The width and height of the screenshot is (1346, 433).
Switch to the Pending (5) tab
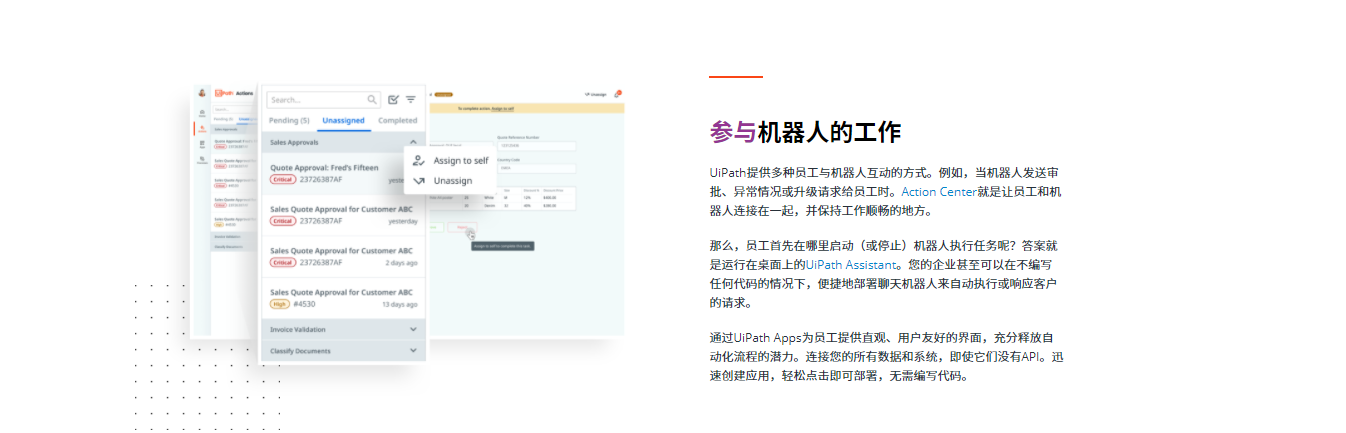[289, 120]
